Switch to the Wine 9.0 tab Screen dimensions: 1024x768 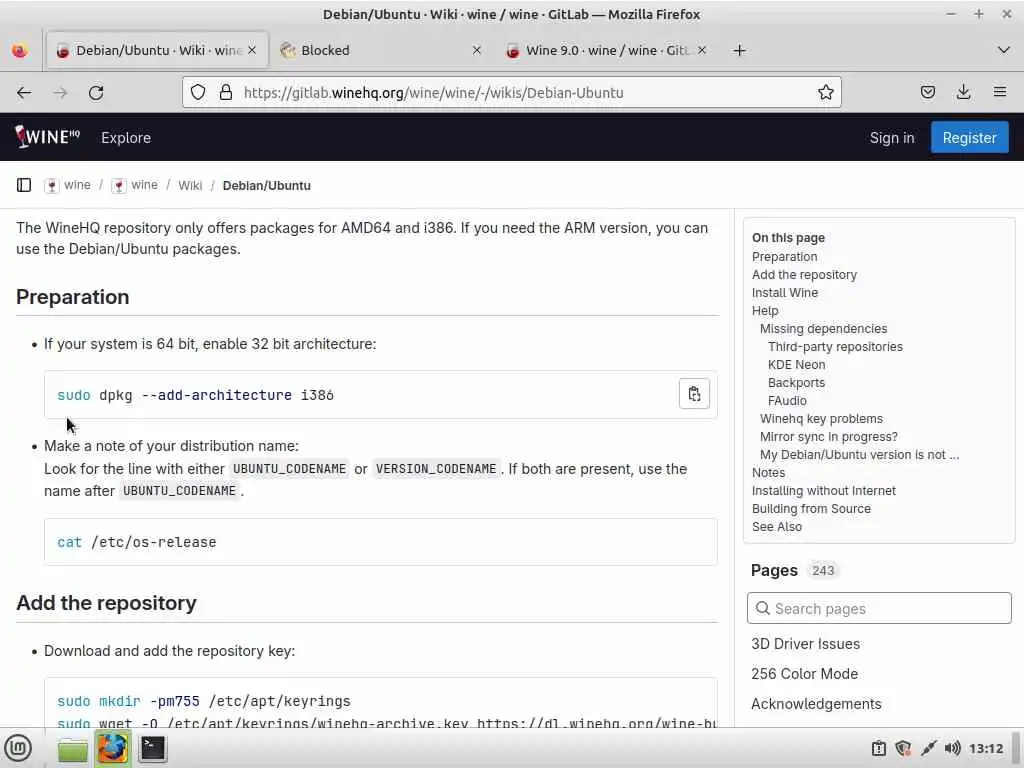pyautogui.click(x=607, y=50)
